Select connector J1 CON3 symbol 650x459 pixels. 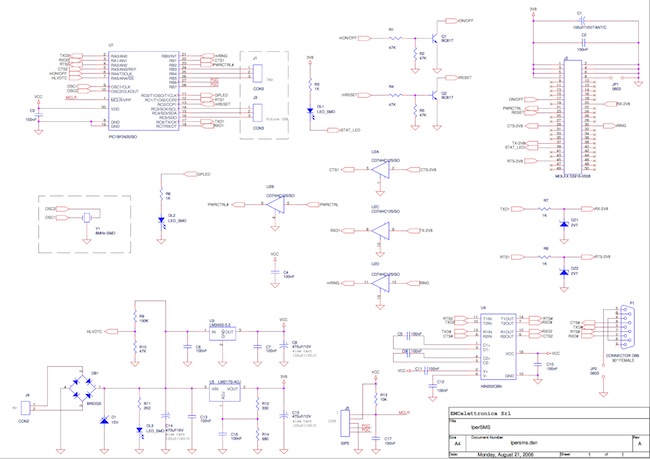[x=258, y=73]
